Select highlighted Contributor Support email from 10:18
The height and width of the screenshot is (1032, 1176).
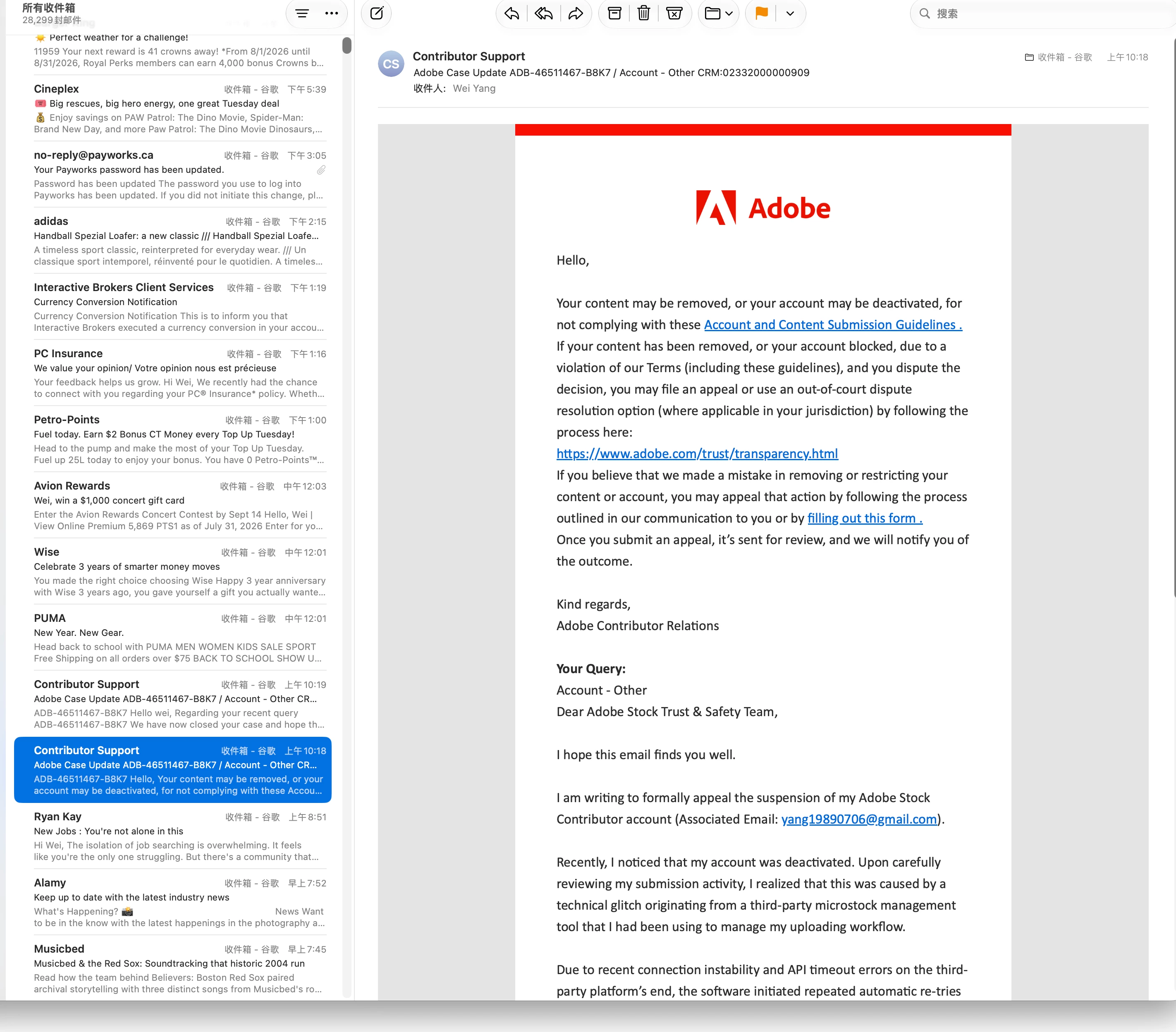pos(172,770)
